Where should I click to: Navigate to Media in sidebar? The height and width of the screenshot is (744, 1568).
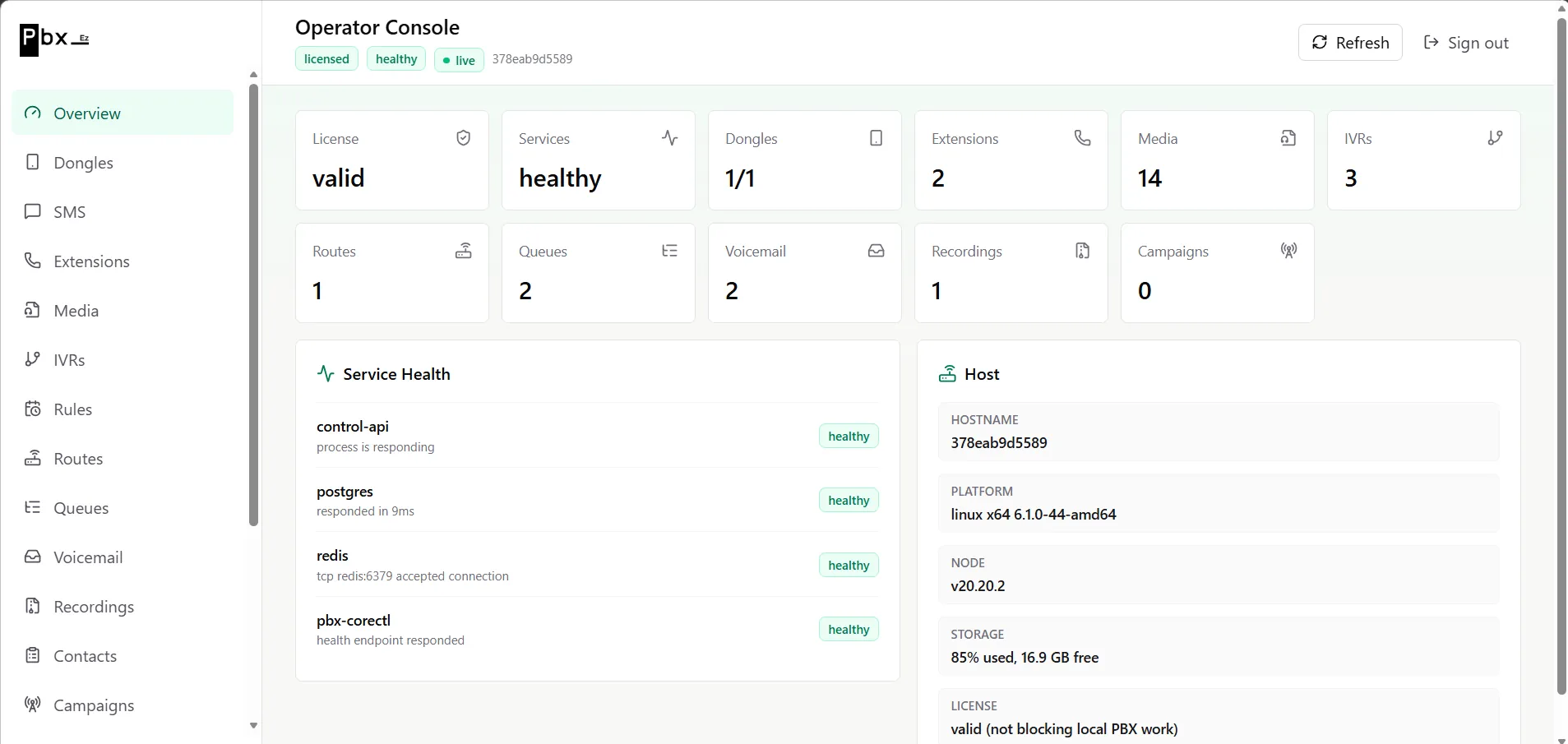point(123,310)
